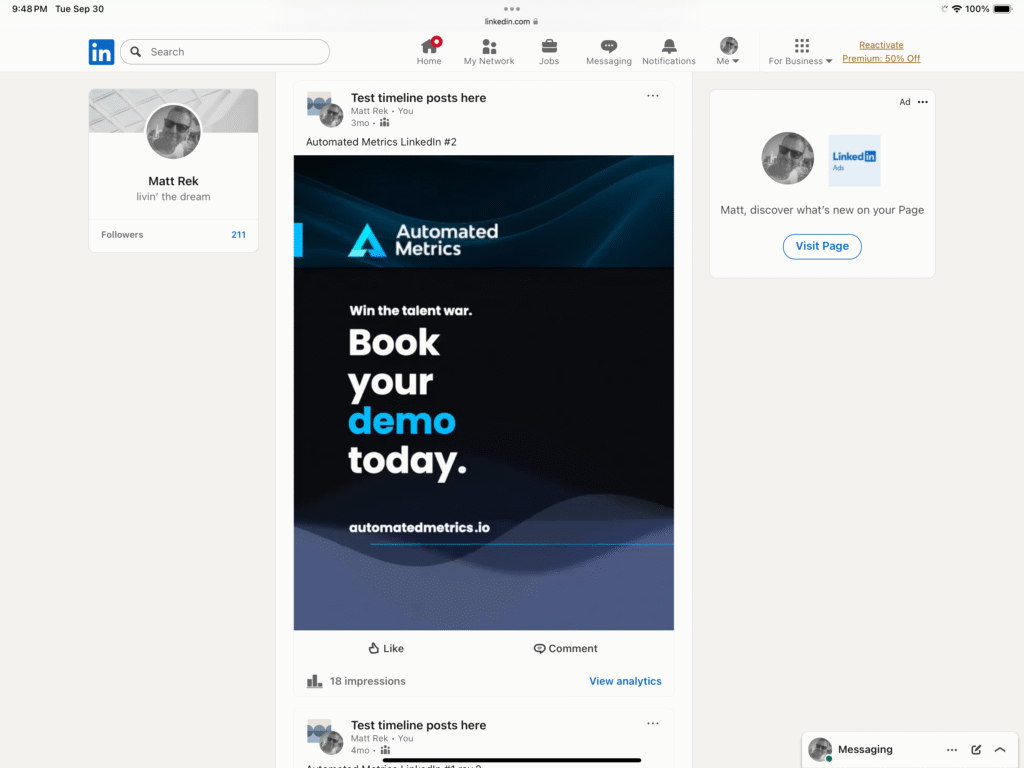The width and height of the screenshot is (1024, 768).
Task: Open Notifications in the nav bar
Action: coord(669,52)
